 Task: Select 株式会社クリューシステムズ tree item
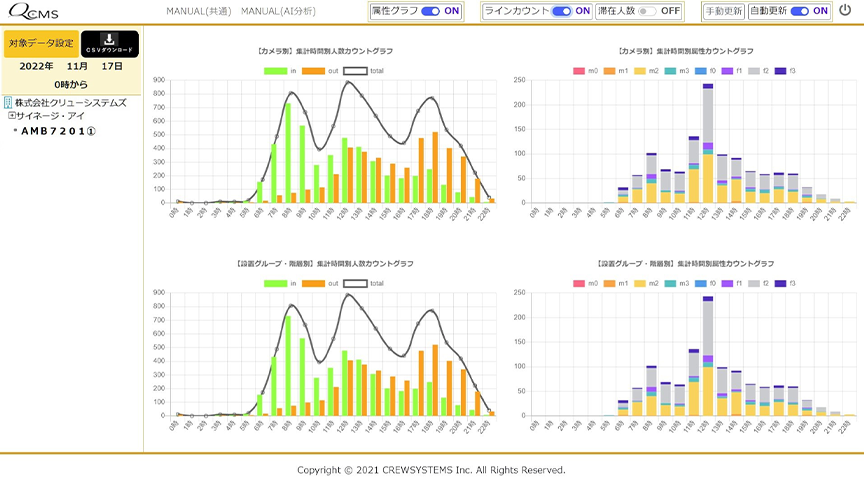coord(70,102)
